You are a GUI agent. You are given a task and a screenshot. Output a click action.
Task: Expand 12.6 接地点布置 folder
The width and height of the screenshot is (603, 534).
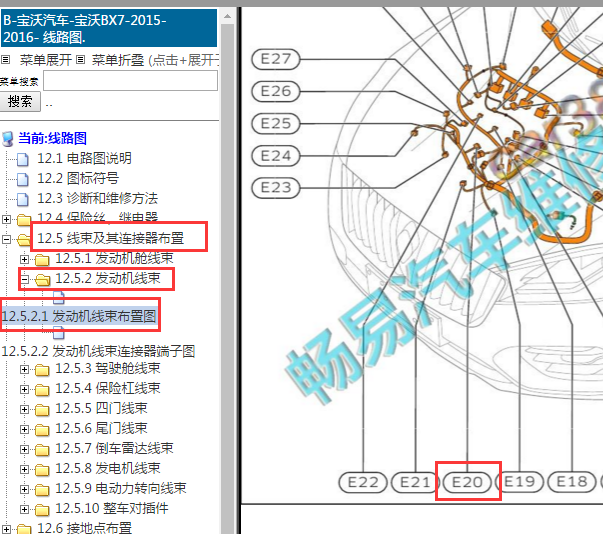click(x=6, y=529)
